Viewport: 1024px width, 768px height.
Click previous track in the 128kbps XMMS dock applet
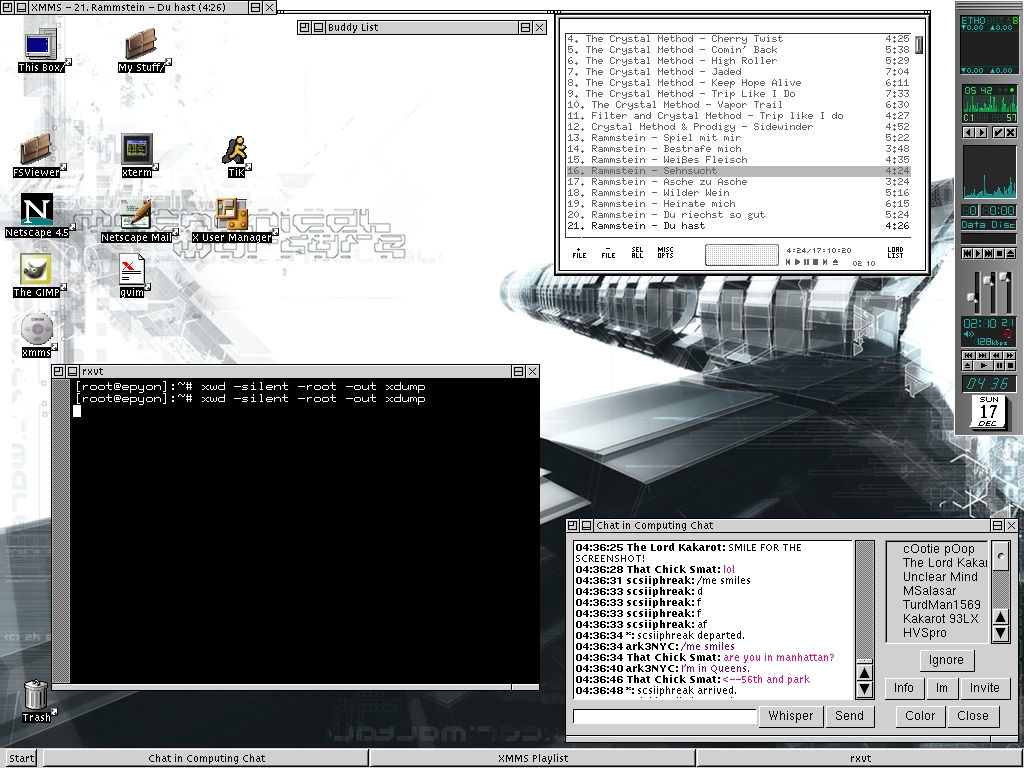click(x=968, y=355)
